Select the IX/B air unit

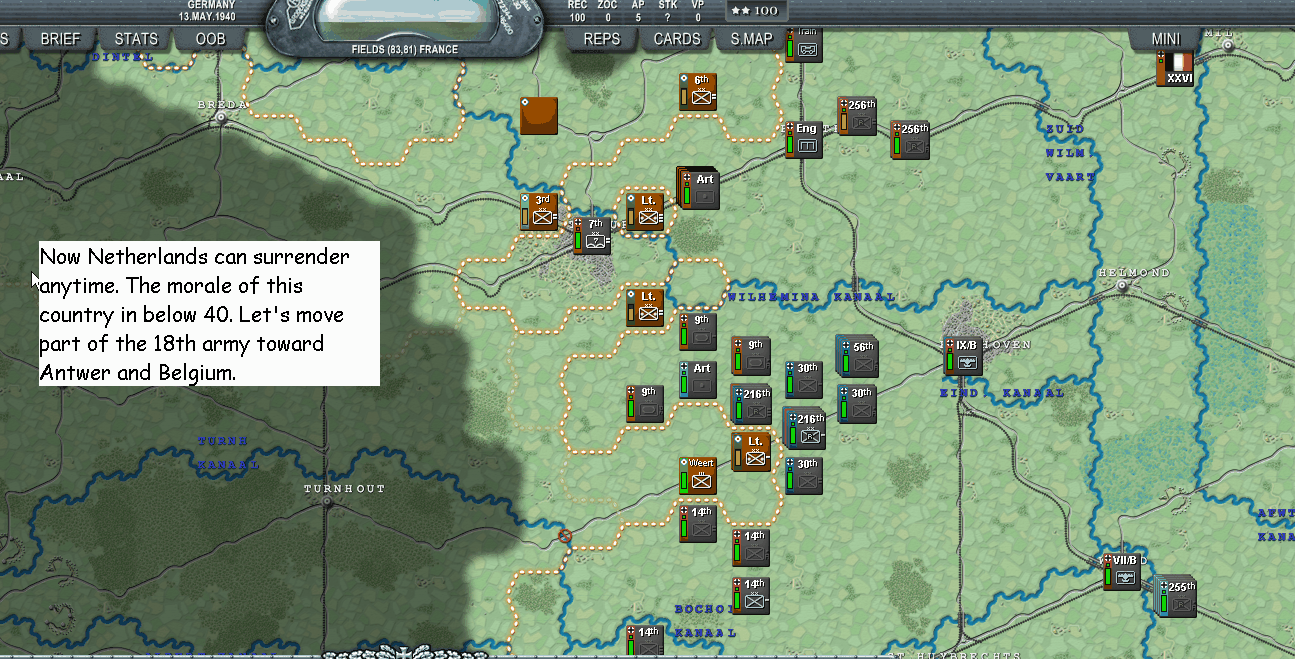(964, 357)
